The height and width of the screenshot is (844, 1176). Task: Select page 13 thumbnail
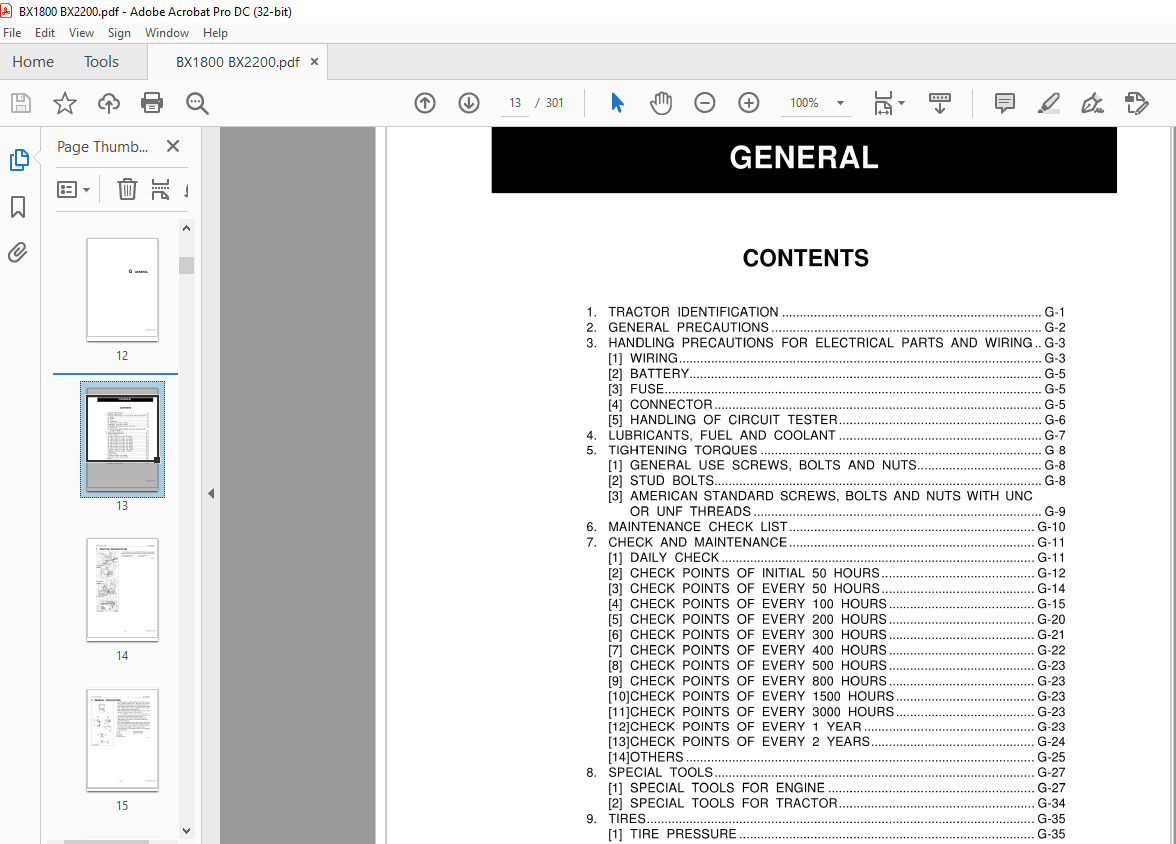(x=122, y=439)
